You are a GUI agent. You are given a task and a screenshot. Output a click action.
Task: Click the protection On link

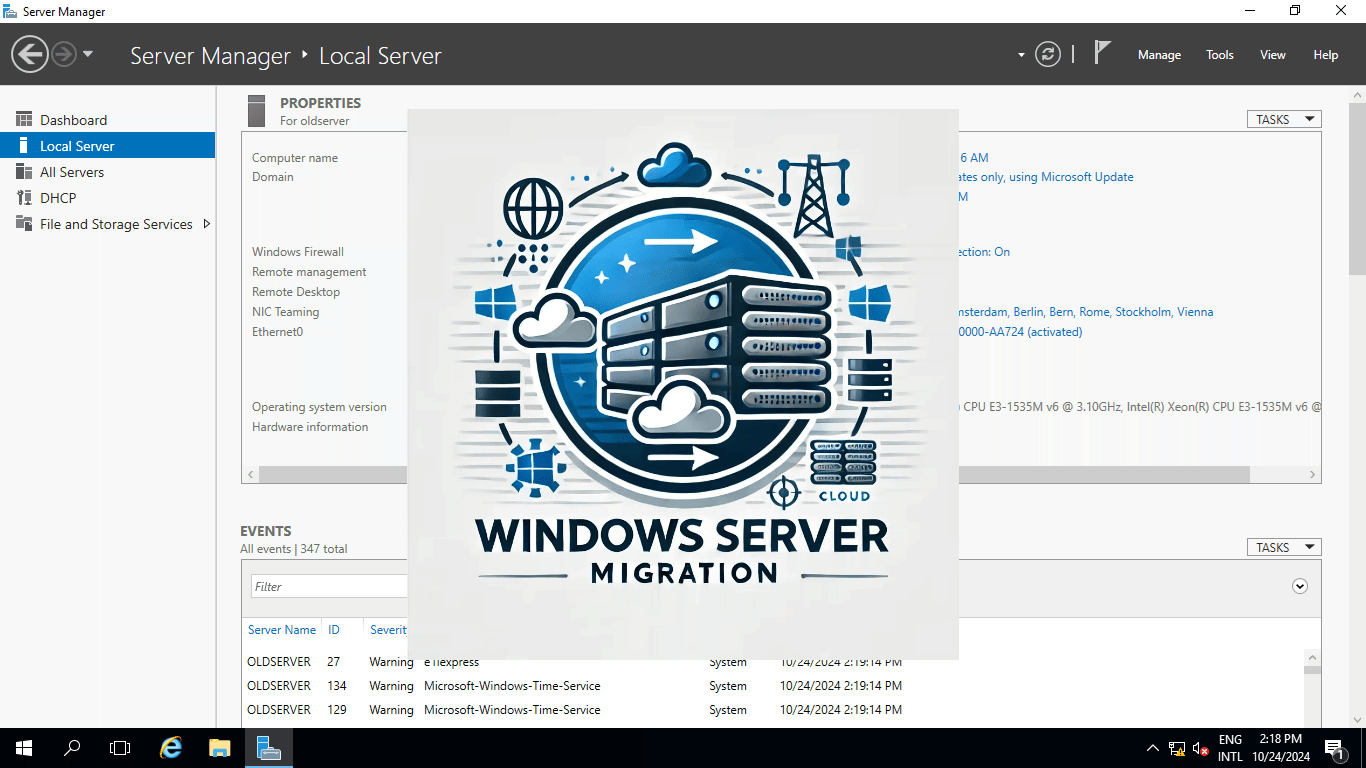click(985, 252)
